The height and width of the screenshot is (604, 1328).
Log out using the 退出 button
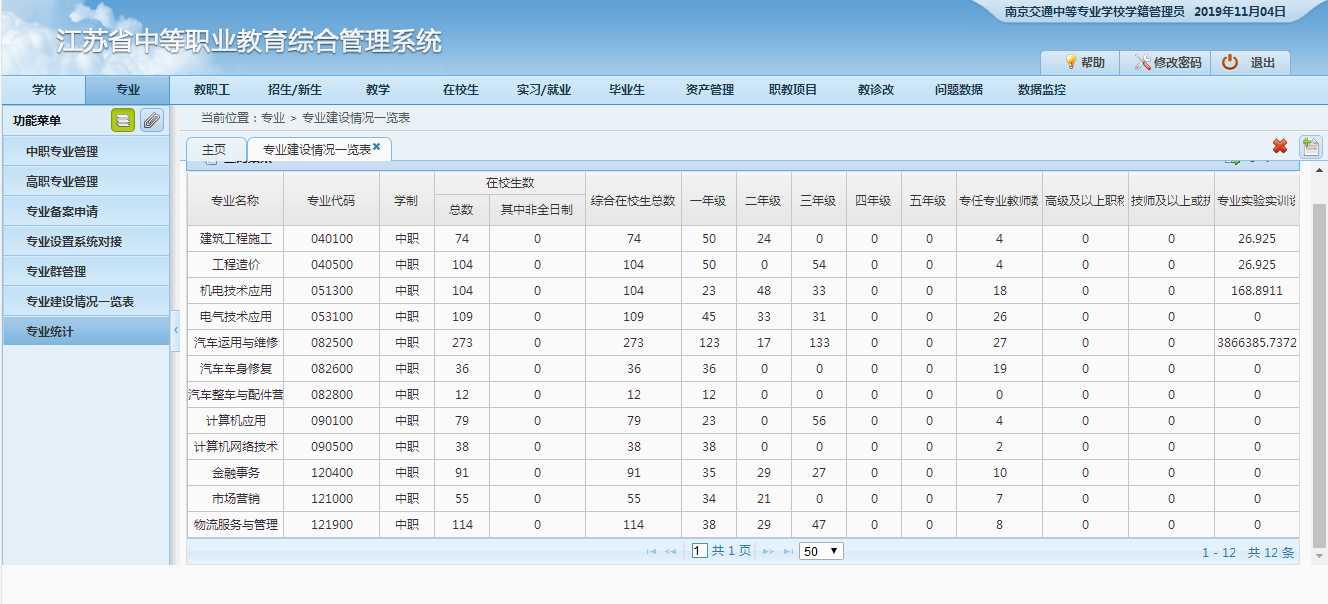pos(1250,62)
